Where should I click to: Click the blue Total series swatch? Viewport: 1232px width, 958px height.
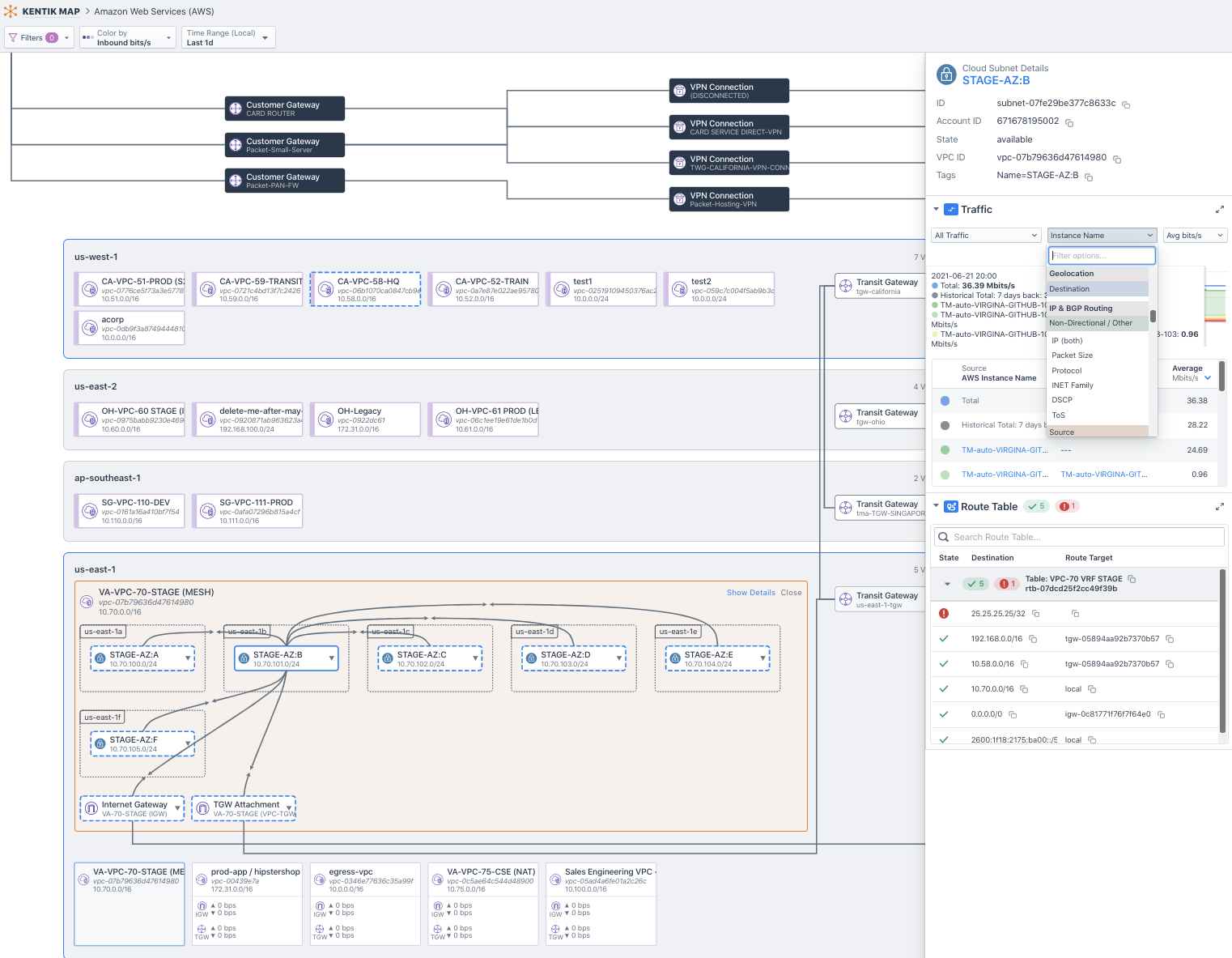(x=945, y=401)
